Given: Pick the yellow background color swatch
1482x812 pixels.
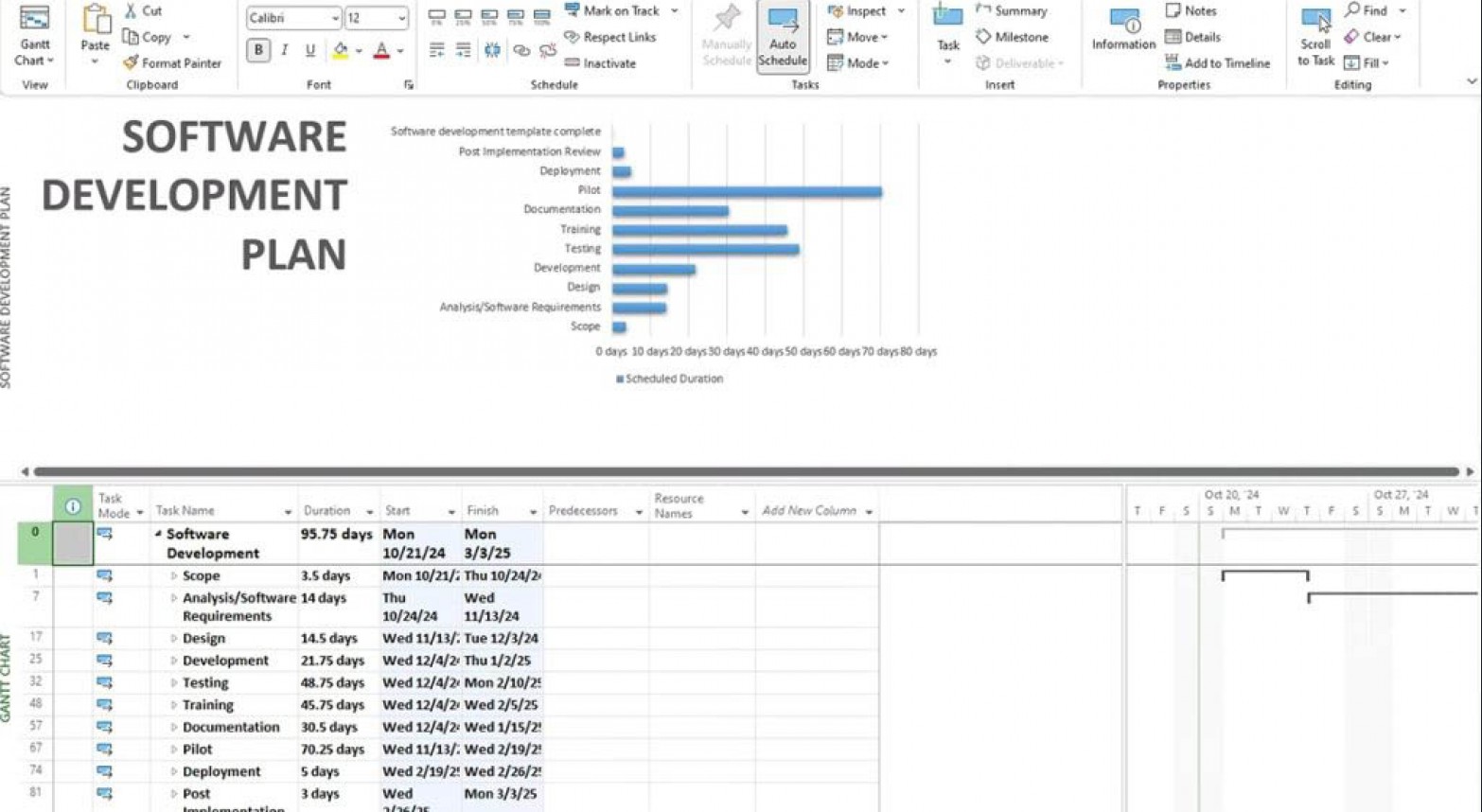Looking at the screenshot, I should click(341, 50).
